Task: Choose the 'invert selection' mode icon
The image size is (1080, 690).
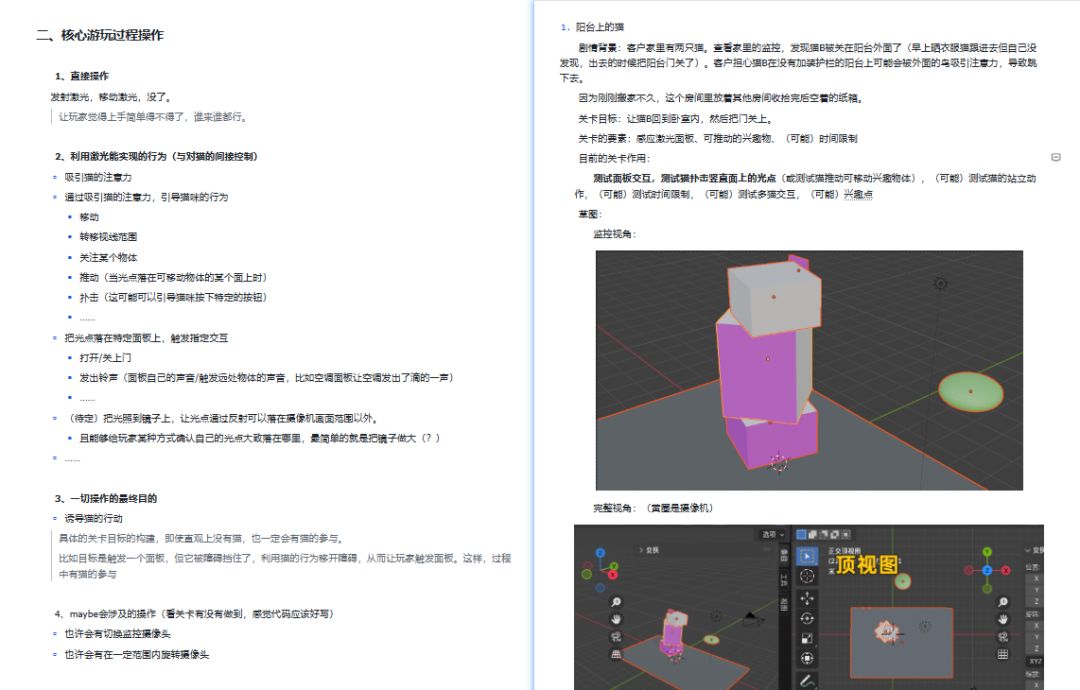Action: [834, 534]
